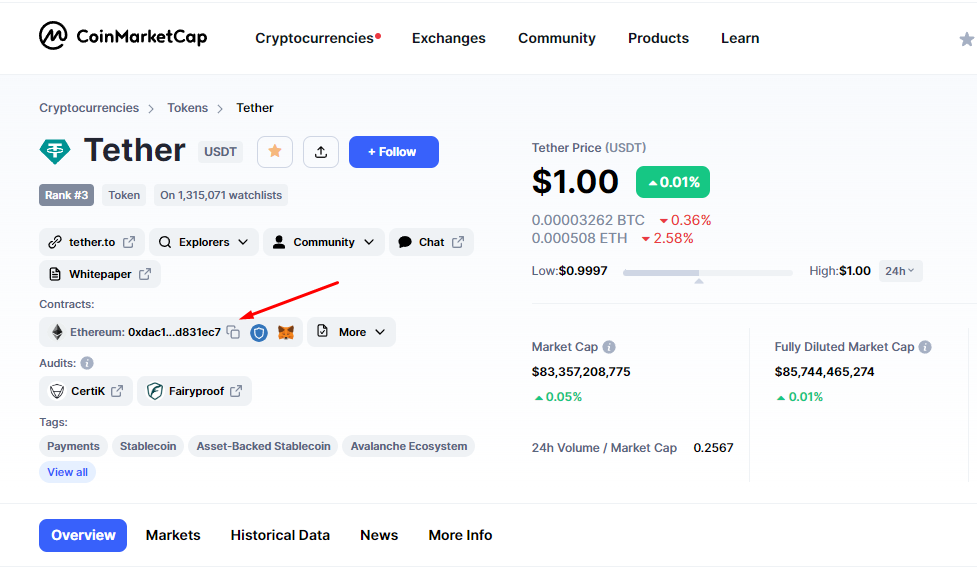The height and width of the screenshot is (578, 977).
Task: Switch to the Markets tab
Action: coord(173,535)
